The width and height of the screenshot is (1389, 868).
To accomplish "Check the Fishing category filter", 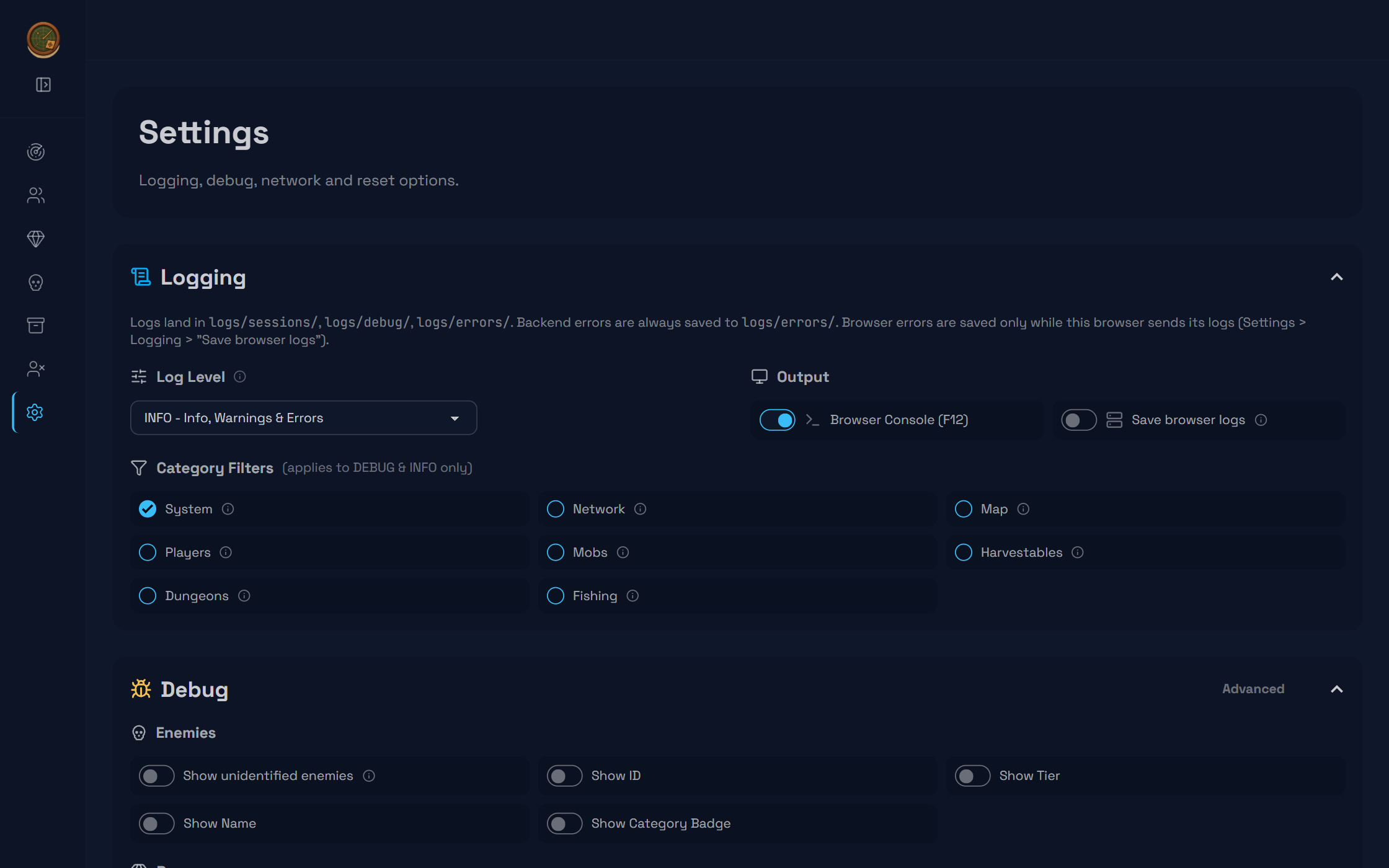I will (x=556, y=596).
